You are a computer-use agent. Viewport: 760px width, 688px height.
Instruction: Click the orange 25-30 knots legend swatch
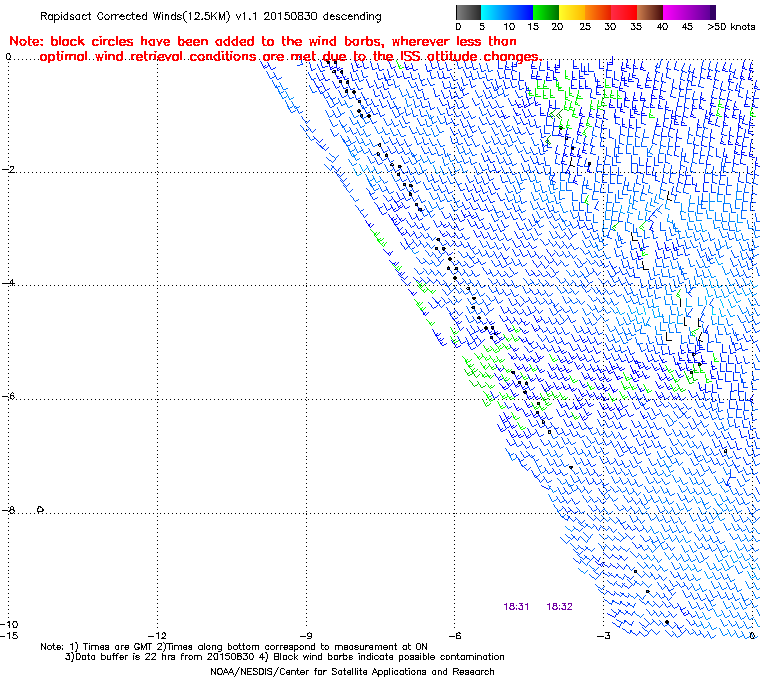tap(598, 12)
